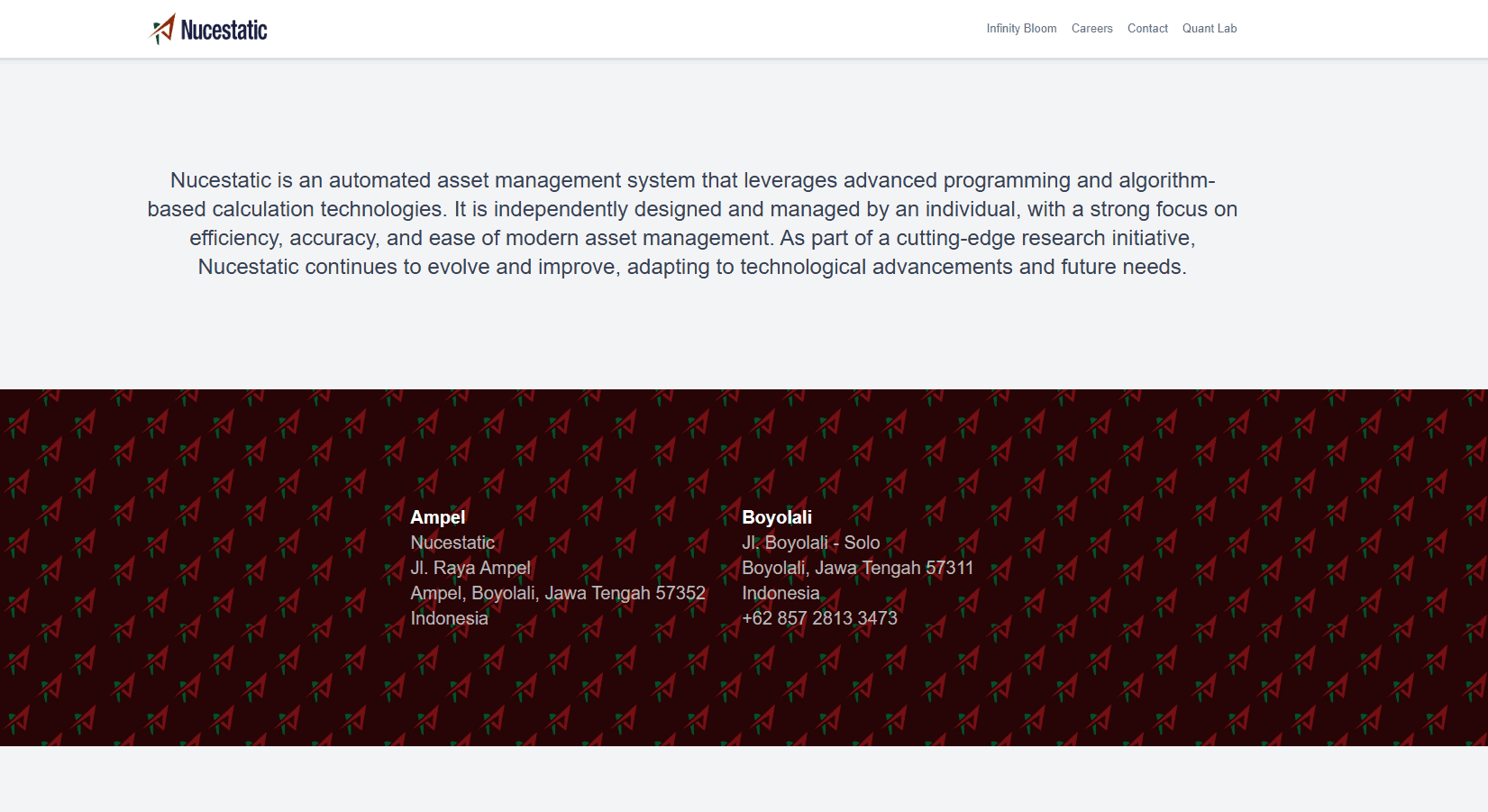The width and height of the screenshot is (1488, 812).
Task: Click the Jl. Boyolali - Solo address line
Action: pos(811,543)
